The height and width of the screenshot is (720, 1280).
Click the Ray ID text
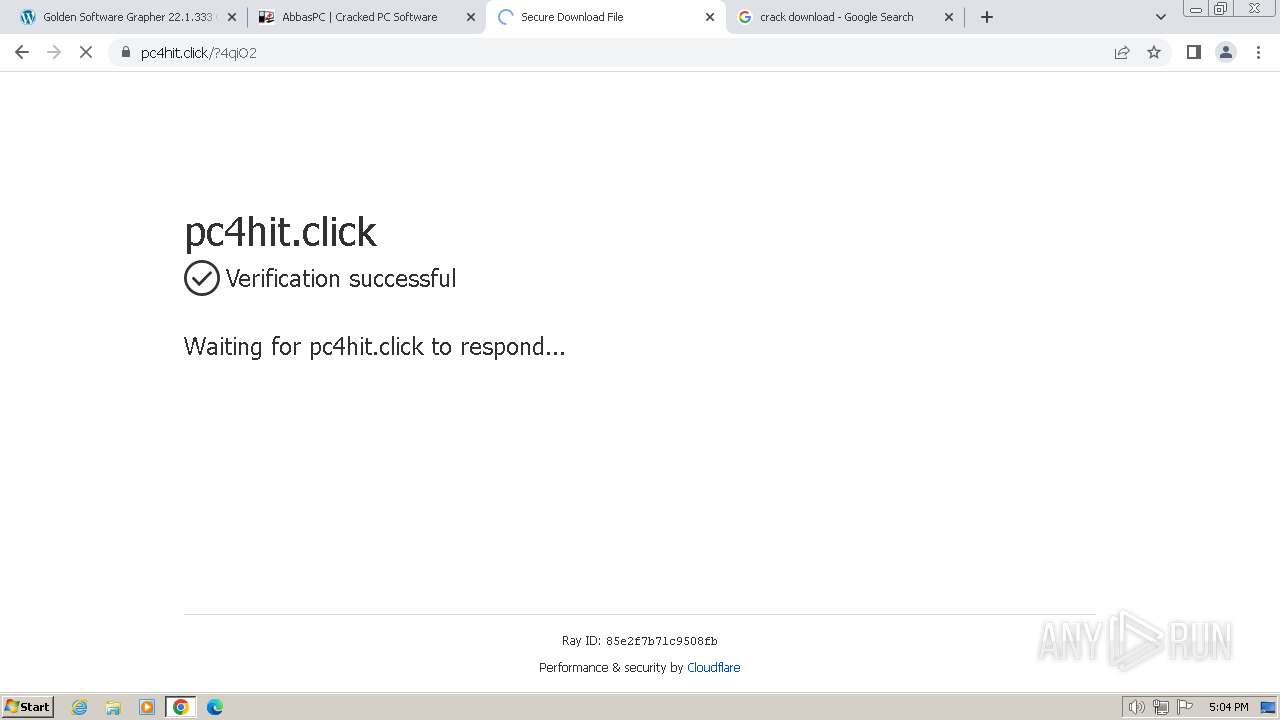pos(639,641)
